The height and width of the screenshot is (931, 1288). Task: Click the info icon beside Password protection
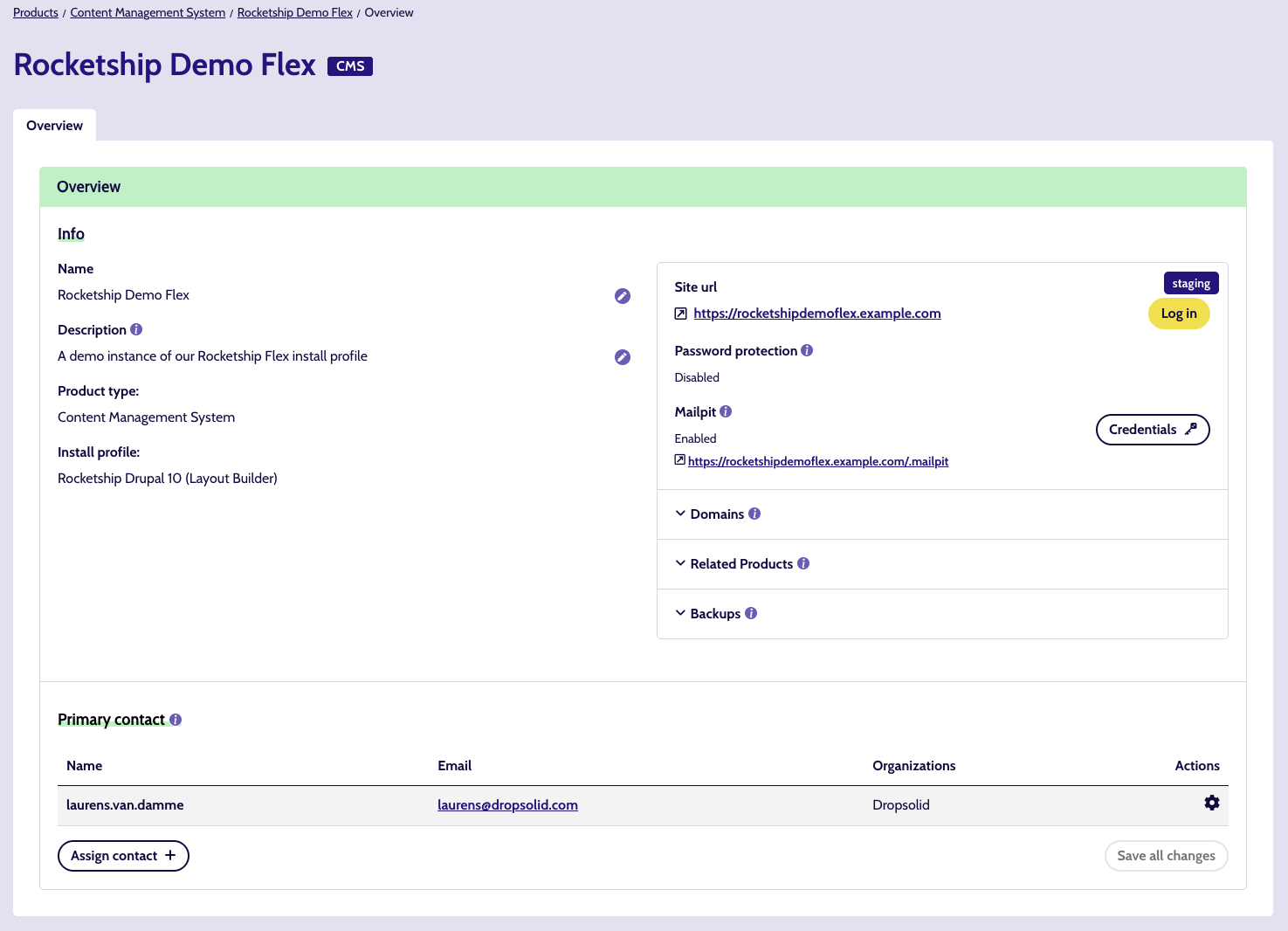(807, 350)
